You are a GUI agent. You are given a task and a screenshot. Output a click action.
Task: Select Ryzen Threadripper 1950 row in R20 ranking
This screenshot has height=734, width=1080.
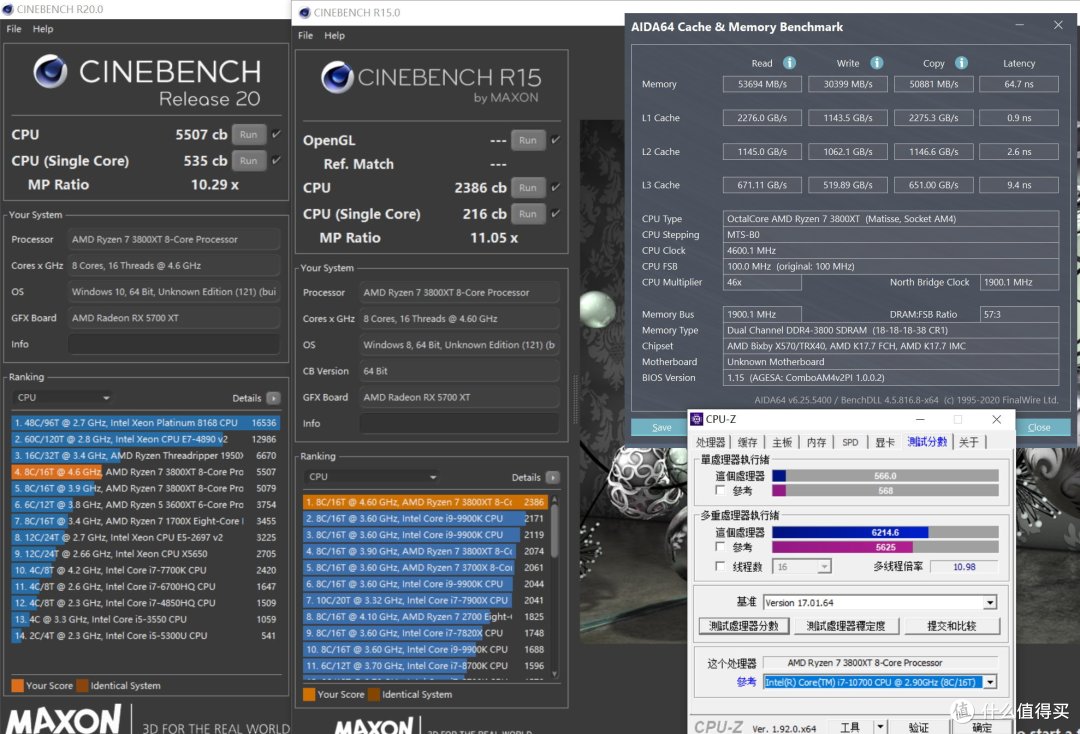(145, 455)
